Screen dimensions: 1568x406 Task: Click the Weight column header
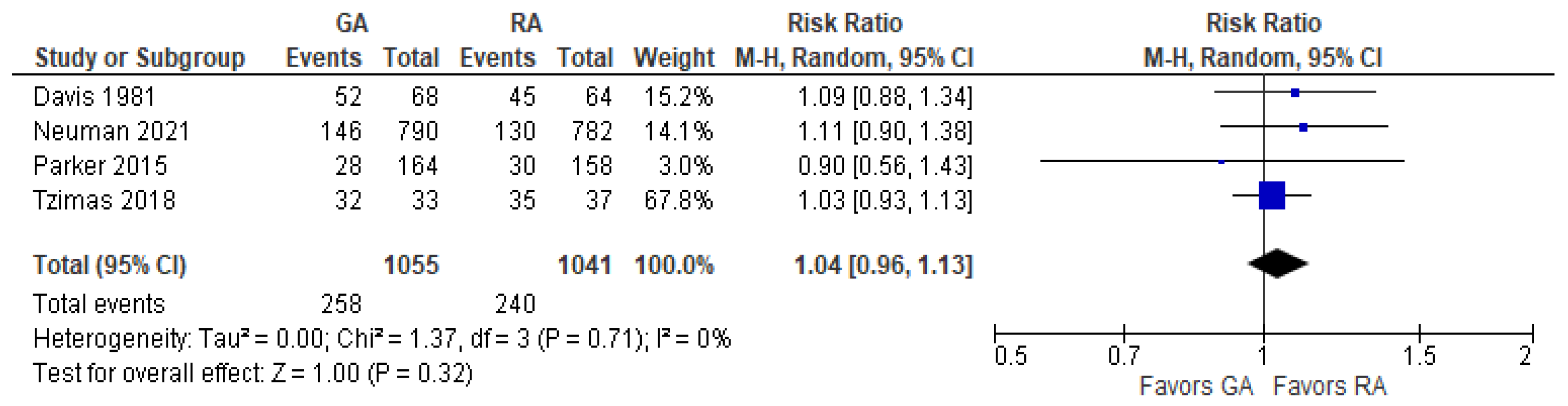pos(673,58)
